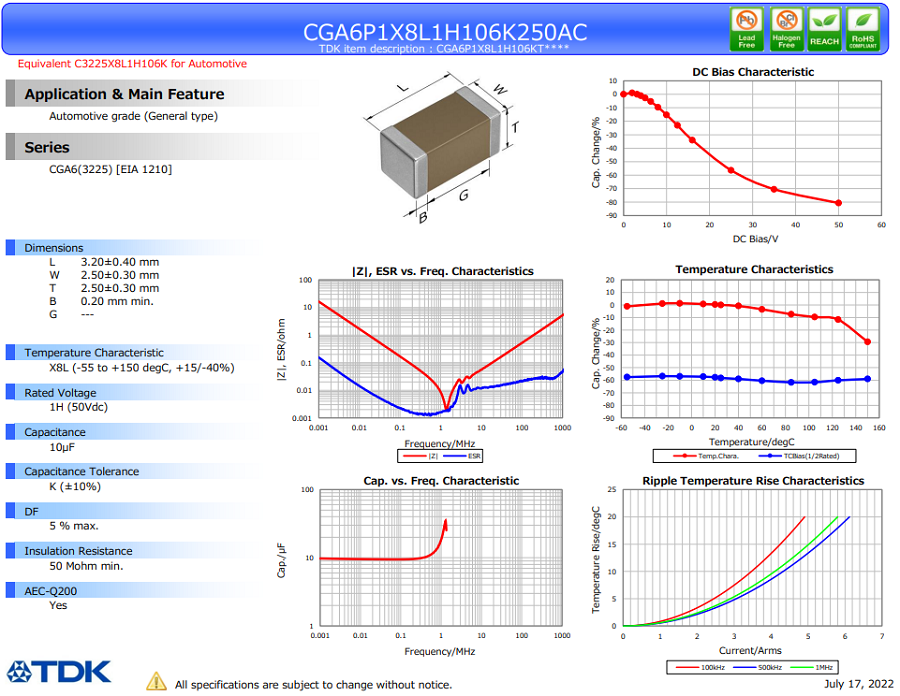Screen dimensions: 900x696
Task: Click the 10µF capacitance value
Action: tap(62, 447)
